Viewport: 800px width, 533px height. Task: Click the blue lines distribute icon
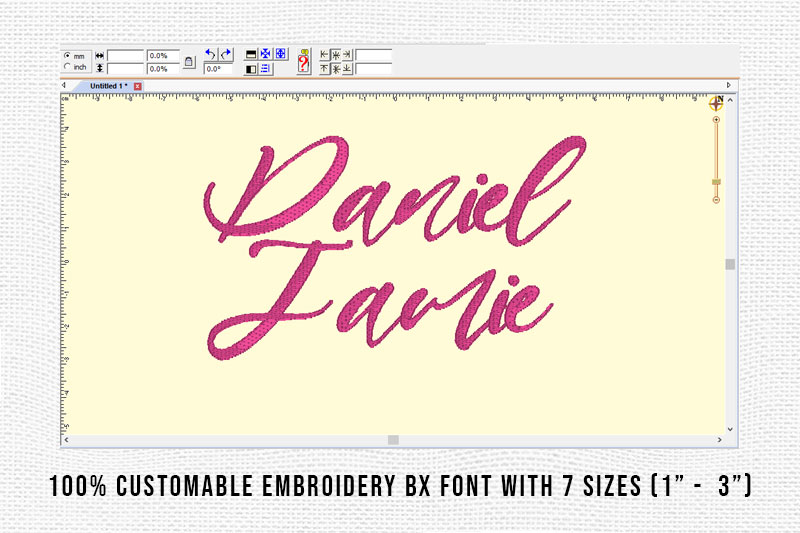click(266, 68)
